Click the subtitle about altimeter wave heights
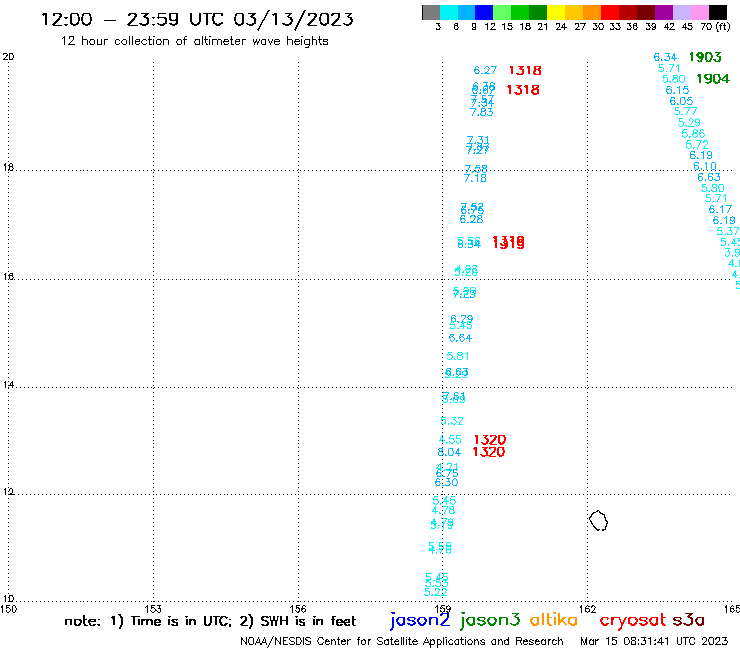The width and height of the screenshot is (740, 650). (194, 41)
